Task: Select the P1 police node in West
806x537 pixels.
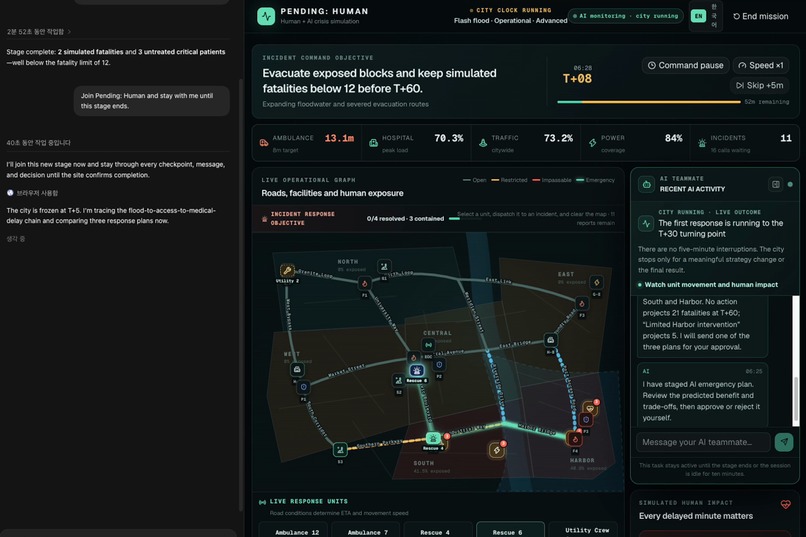Action: 303,386
